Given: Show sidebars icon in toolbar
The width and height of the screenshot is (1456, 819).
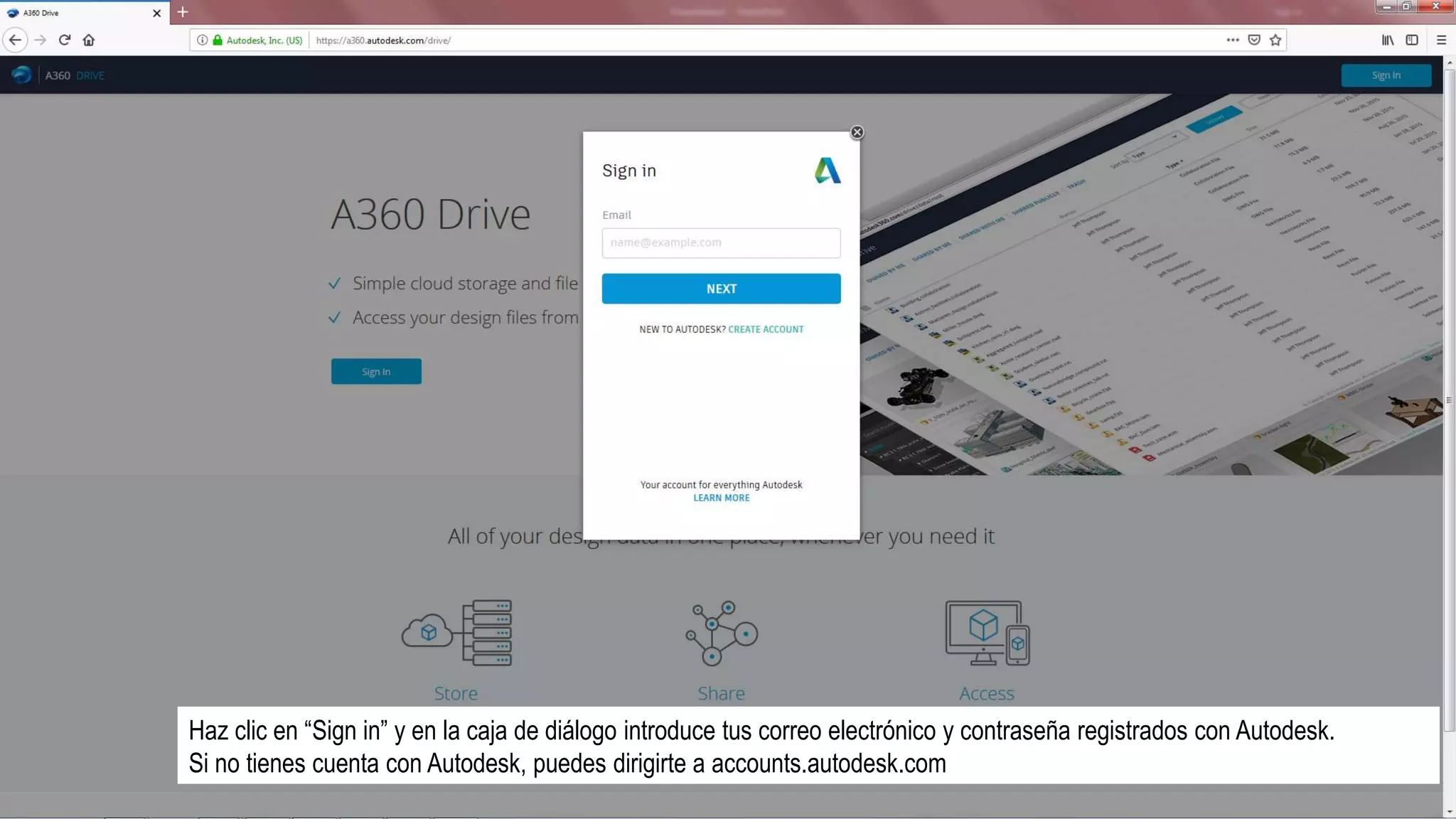Looking at the screenshot, I should coord(1412,40).
